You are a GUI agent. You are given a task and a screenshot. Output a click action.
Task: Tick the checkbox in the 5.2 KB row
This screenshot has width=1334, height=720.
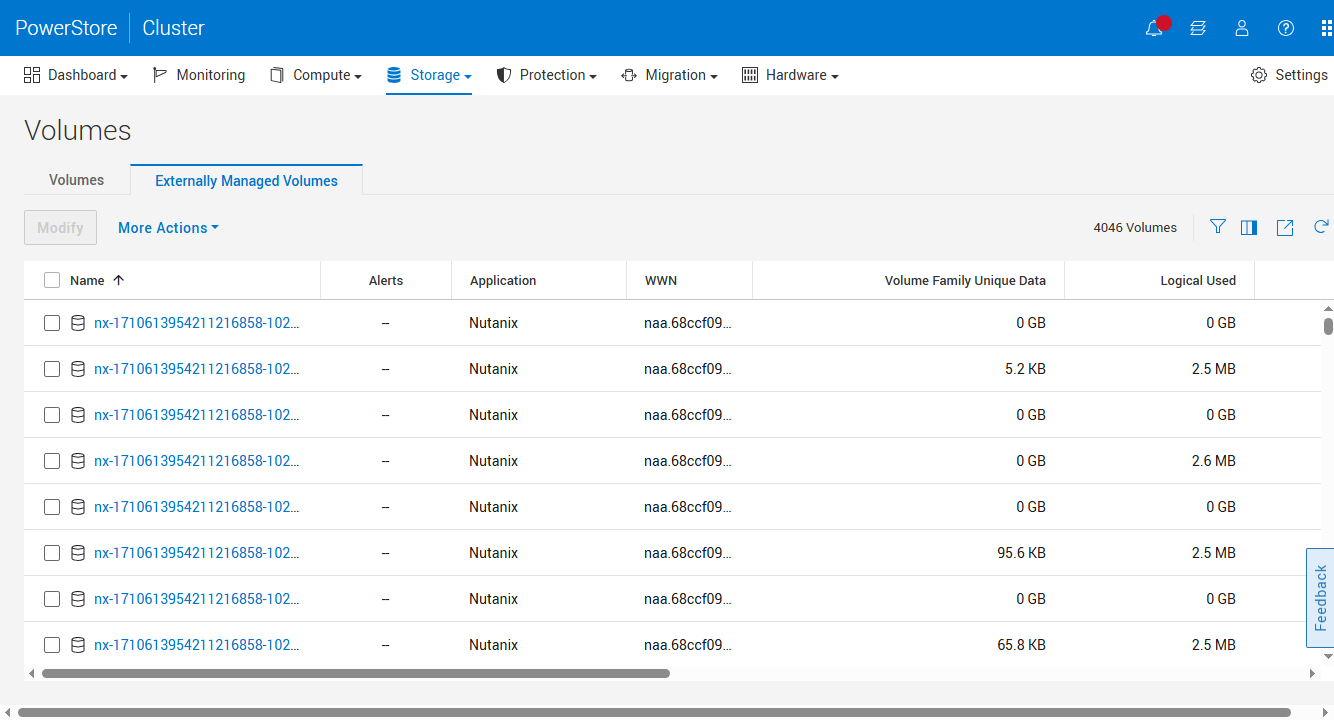click(52, 369)
